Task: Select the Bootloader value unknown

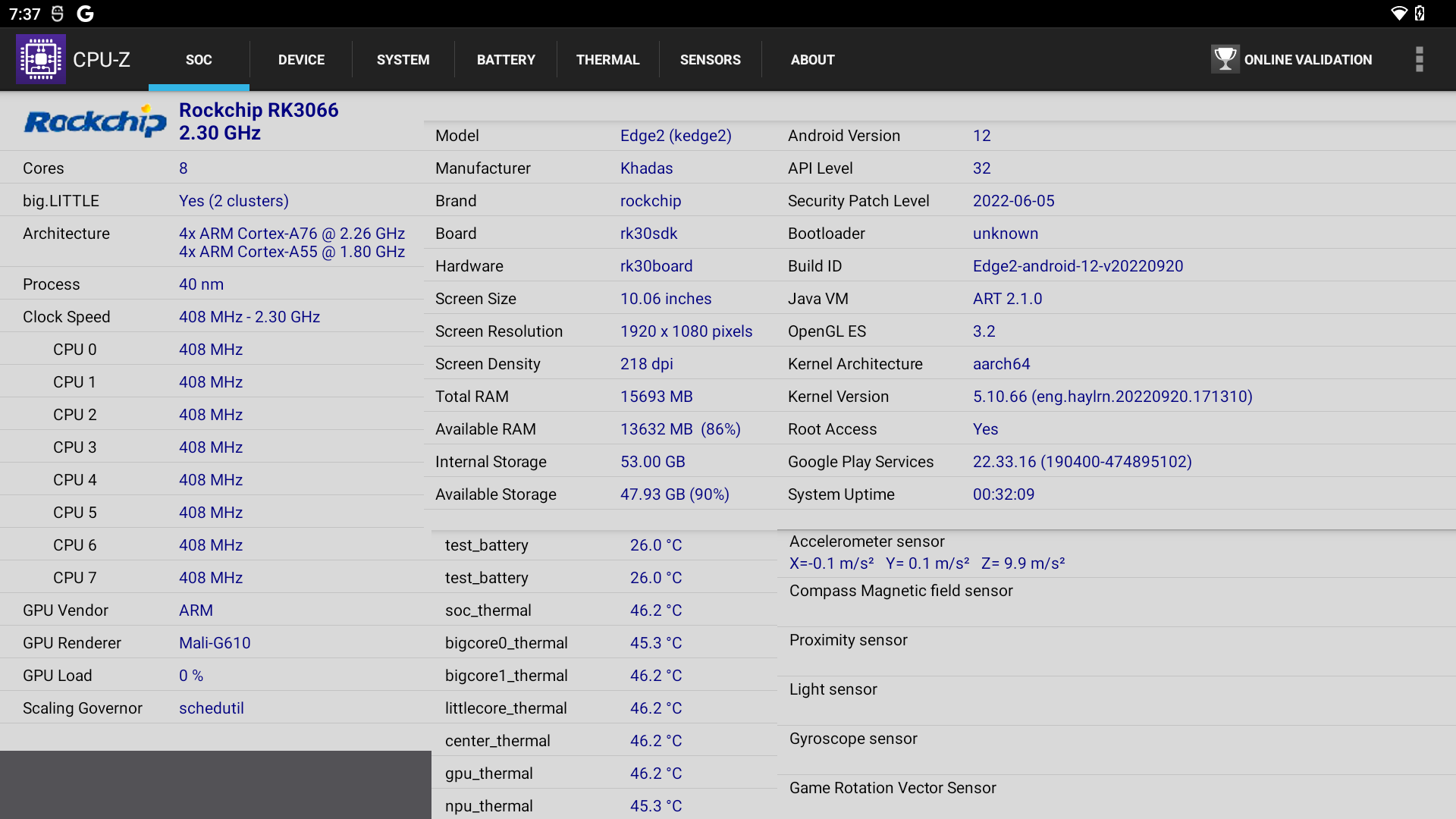Action: 1006,234
